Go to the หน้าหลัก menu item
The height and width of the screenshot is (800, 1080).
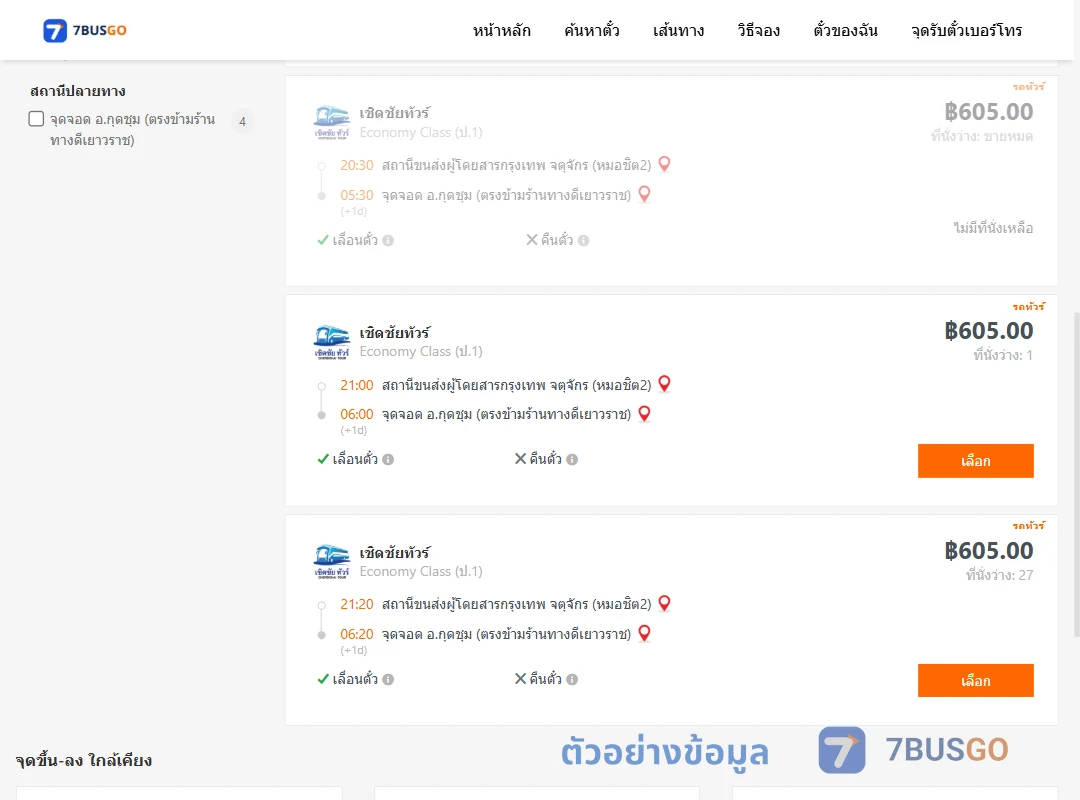click(501, 30)
